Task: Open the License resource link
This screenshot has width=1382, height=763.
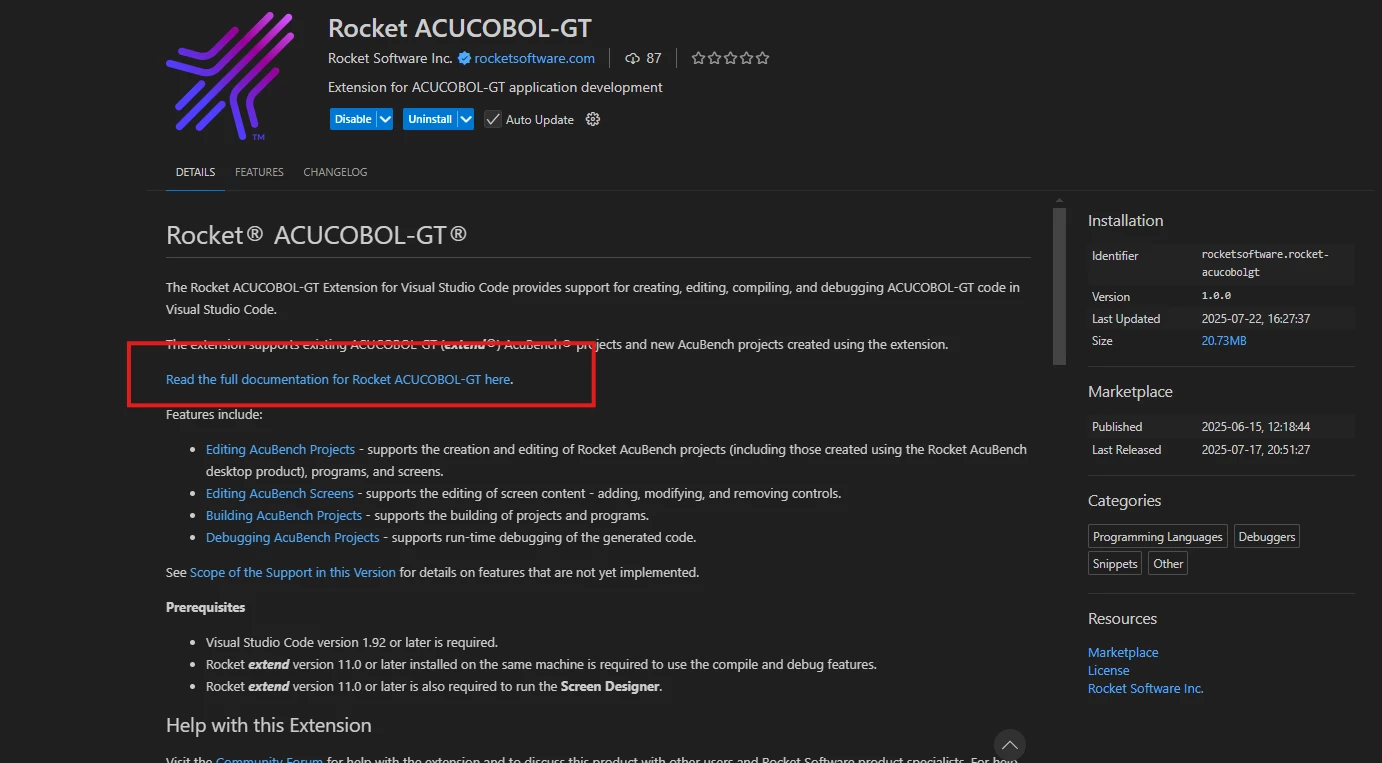Action: point(1108,670)
